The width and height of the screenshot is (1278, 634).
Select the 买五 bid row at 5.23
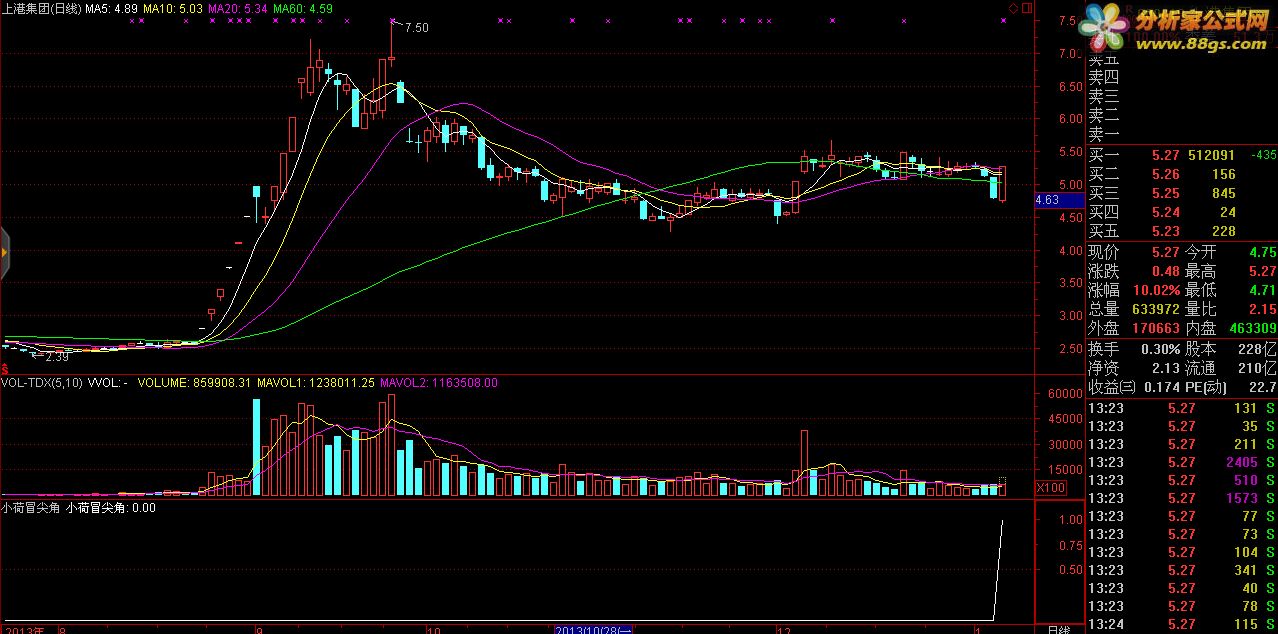click(1182, 231)
